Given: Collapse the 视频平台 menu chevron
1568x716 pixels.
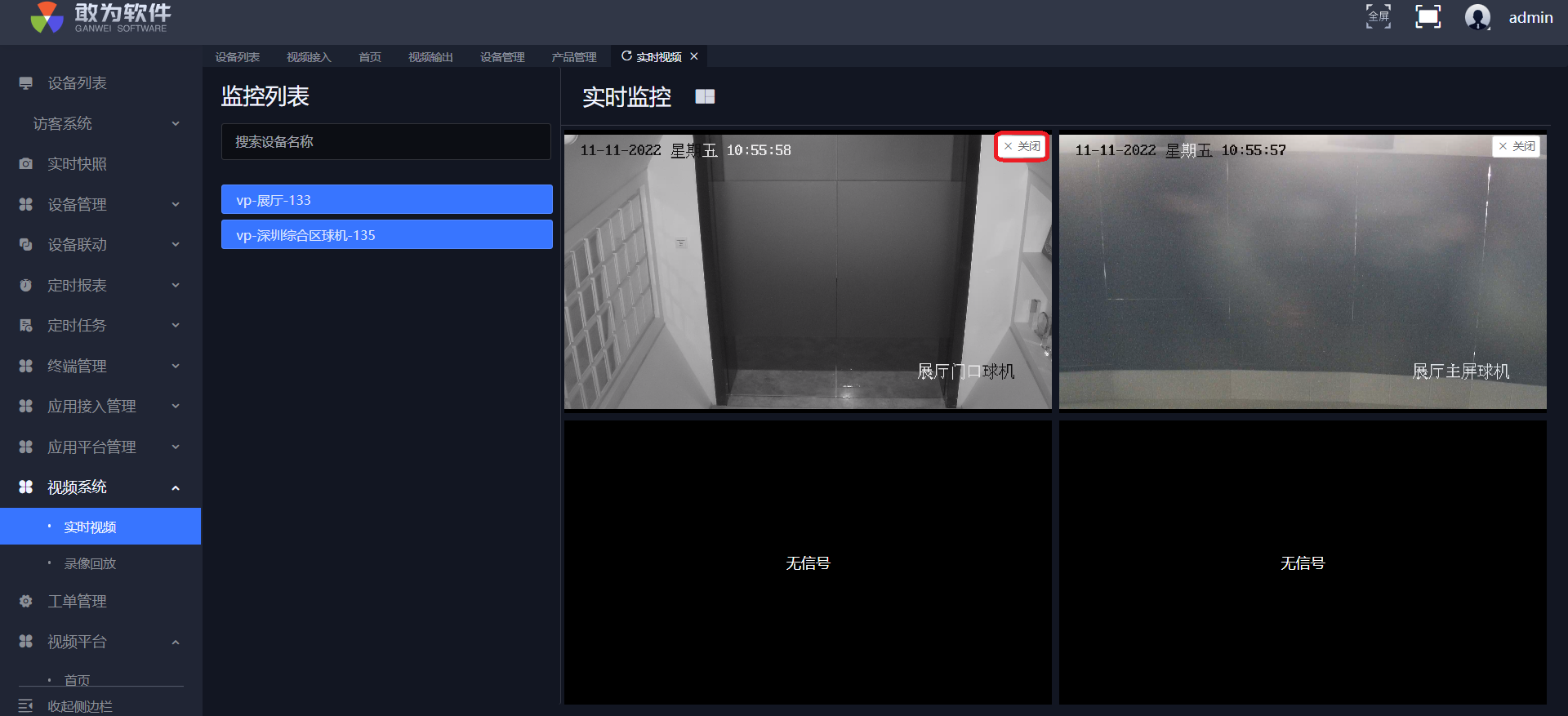Looking at the screenshot, I should tap(176, 643).
